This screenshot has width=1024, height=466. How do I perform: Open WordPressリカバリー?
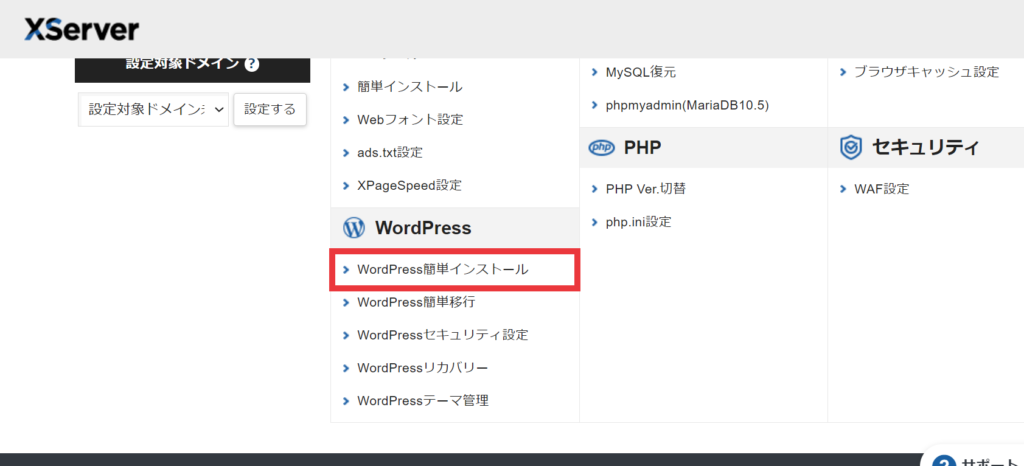coord(423,367)
